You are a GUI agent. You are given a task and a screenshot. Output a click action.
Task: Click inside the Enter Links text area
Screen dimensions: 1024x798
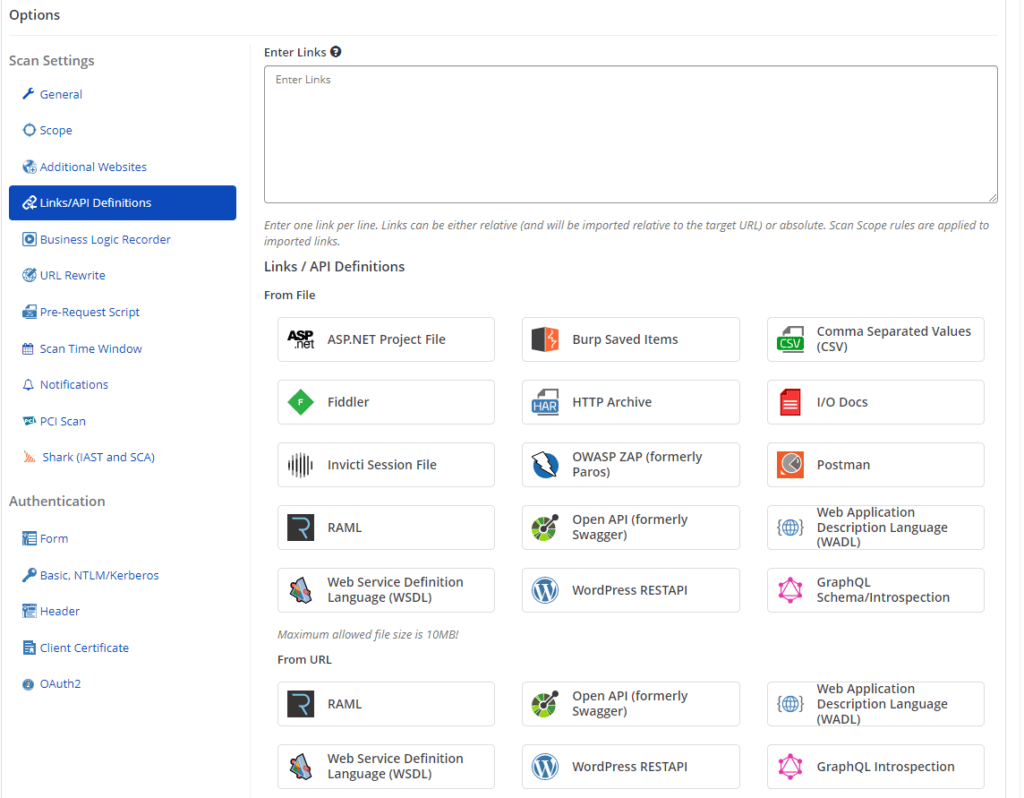coord(630,135)
